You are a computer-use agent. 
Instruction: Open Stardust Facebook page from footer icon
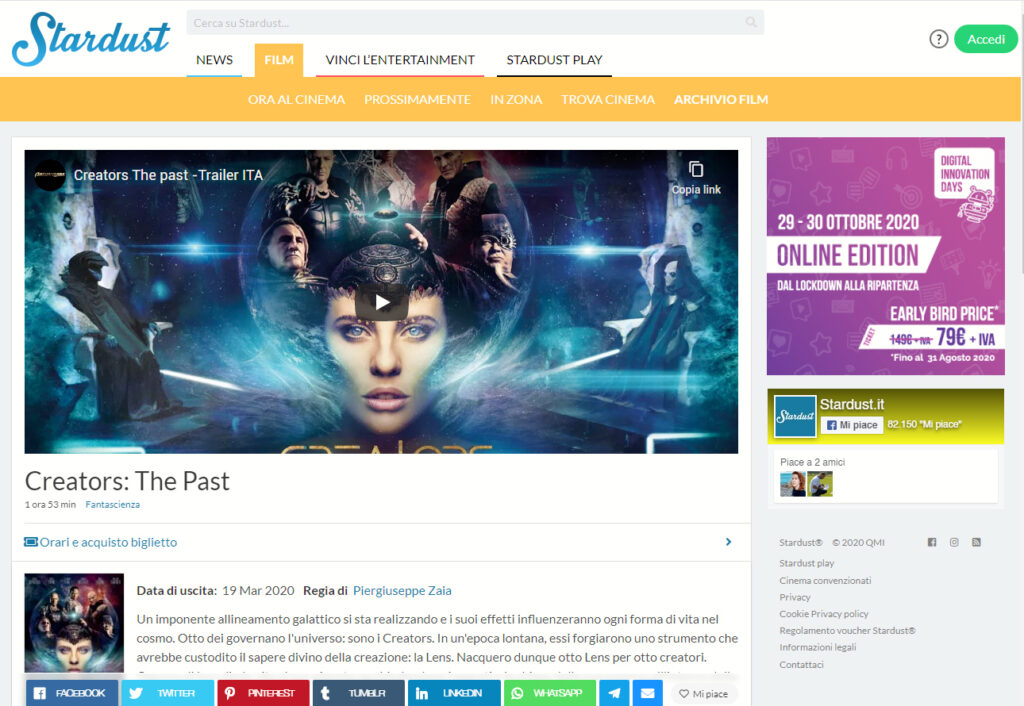pyautogui.click(x=932, y=542)
